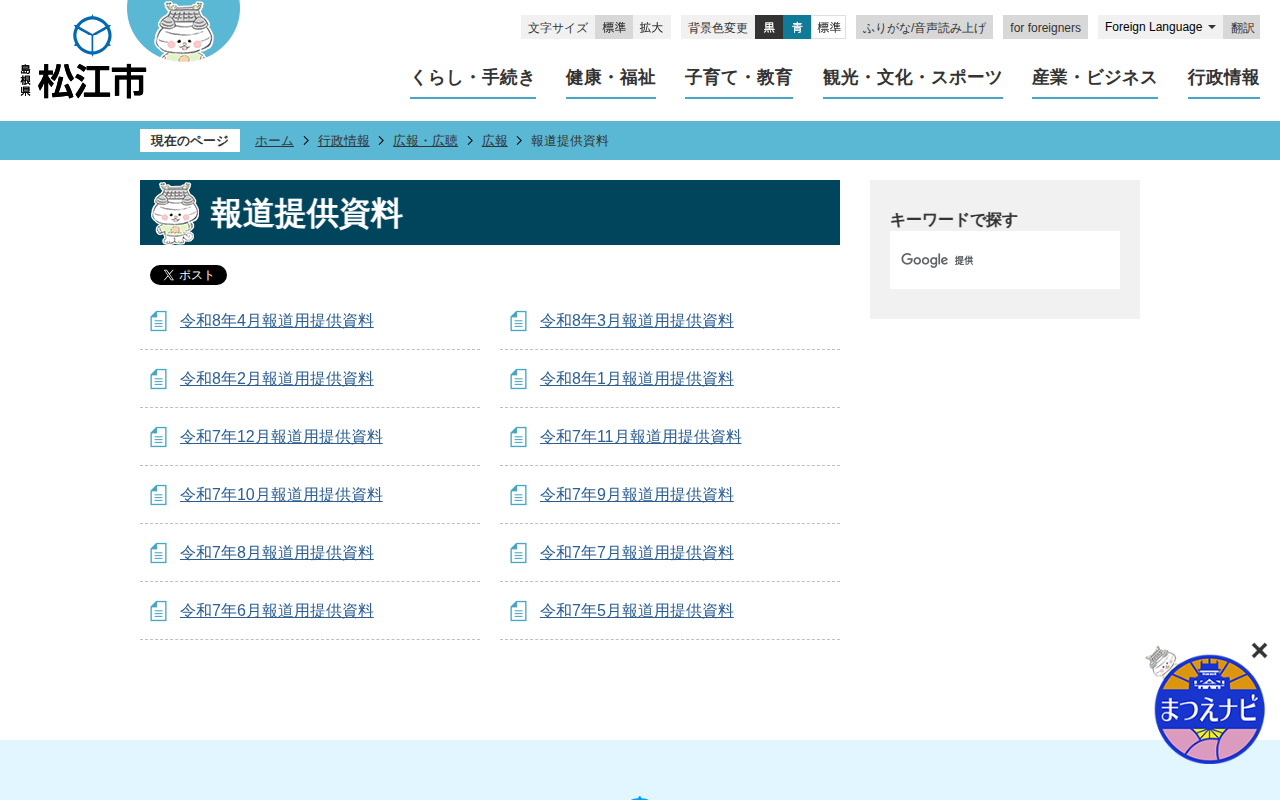Image resolution: width=1280 pixels, height=800 pixels.
Task: Click the for foreigners button
Action: point(1045,27)
